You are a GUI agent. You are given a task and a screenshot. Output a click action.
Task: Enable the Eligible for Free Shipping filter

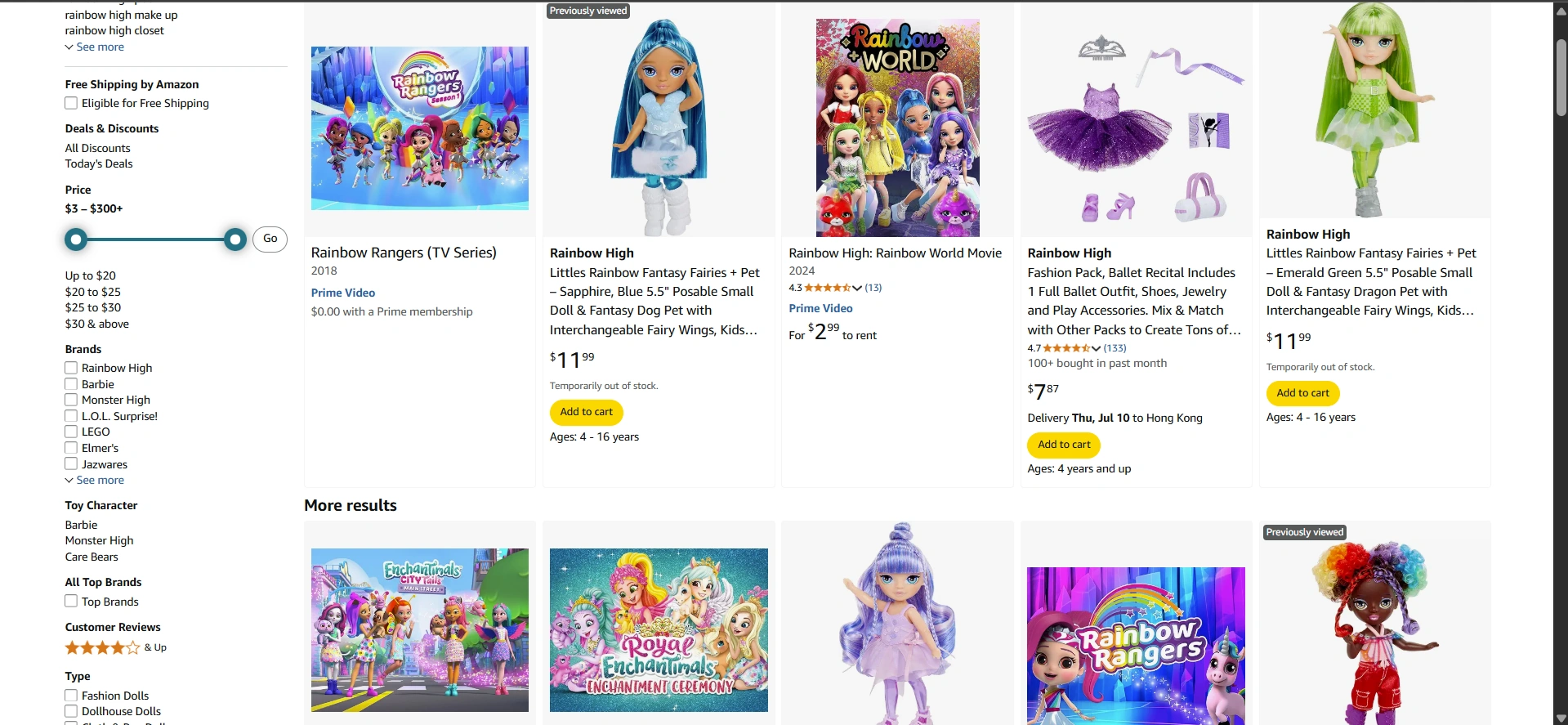pyautogui.click(x=71, y=103)
